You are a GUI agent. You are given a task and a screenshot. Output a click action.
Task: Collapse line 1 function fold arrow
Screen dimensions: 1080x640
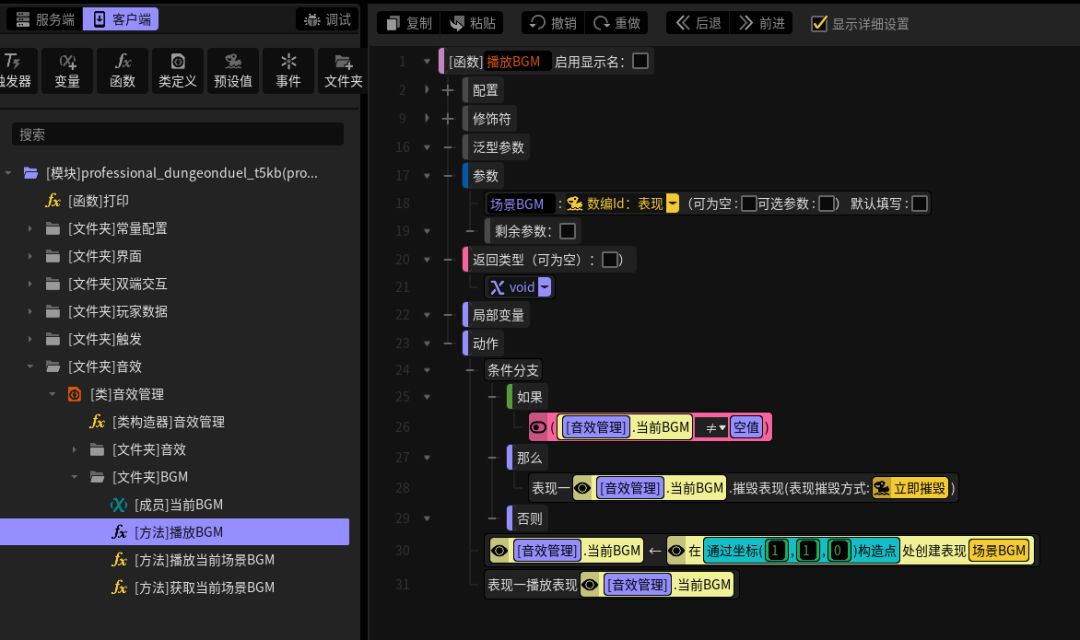pyautogui.click(x=427, y=61)
